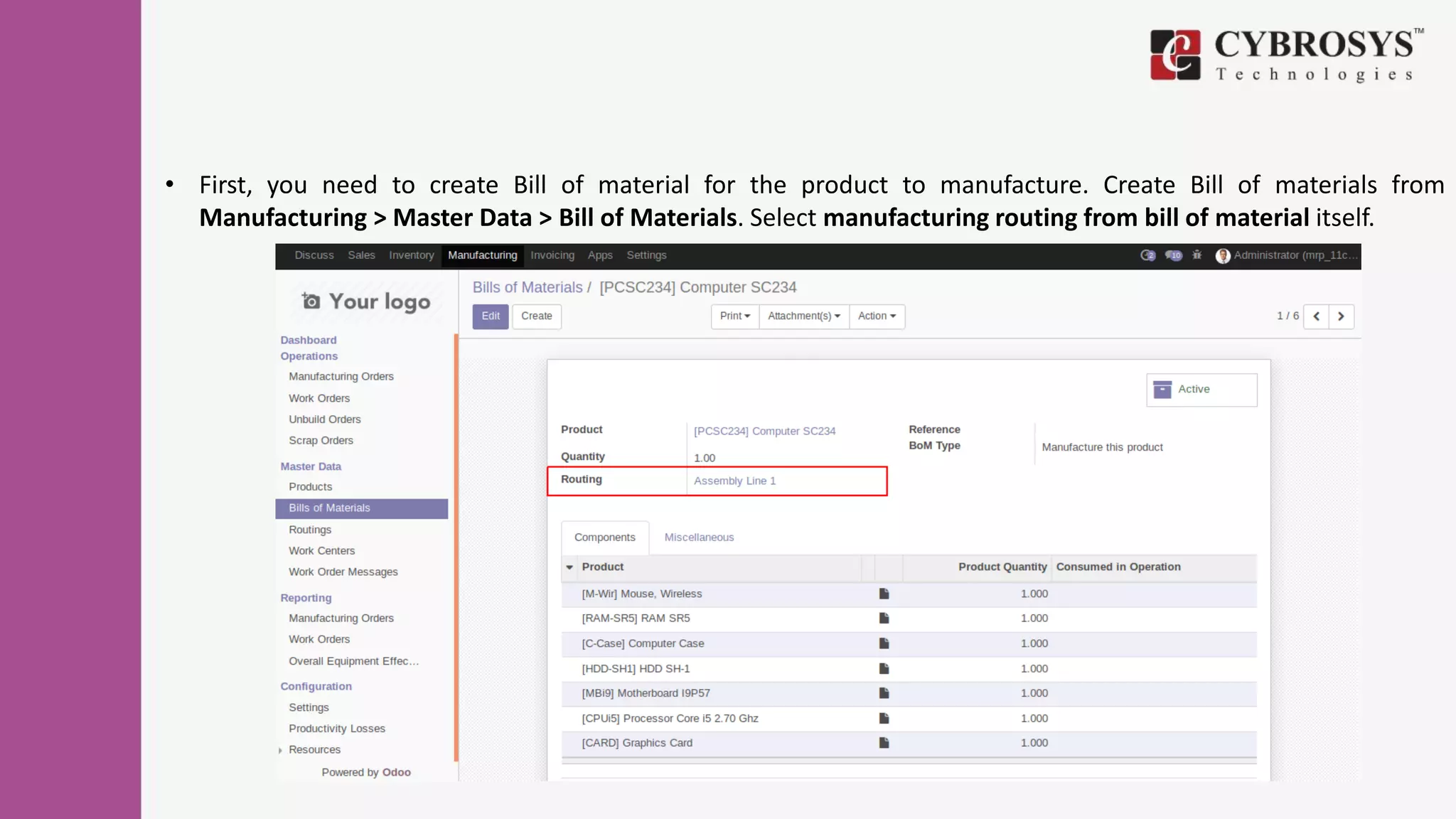1456x819 pixels.
Task: Expand the Resources menu item
Action: point(314,749)
